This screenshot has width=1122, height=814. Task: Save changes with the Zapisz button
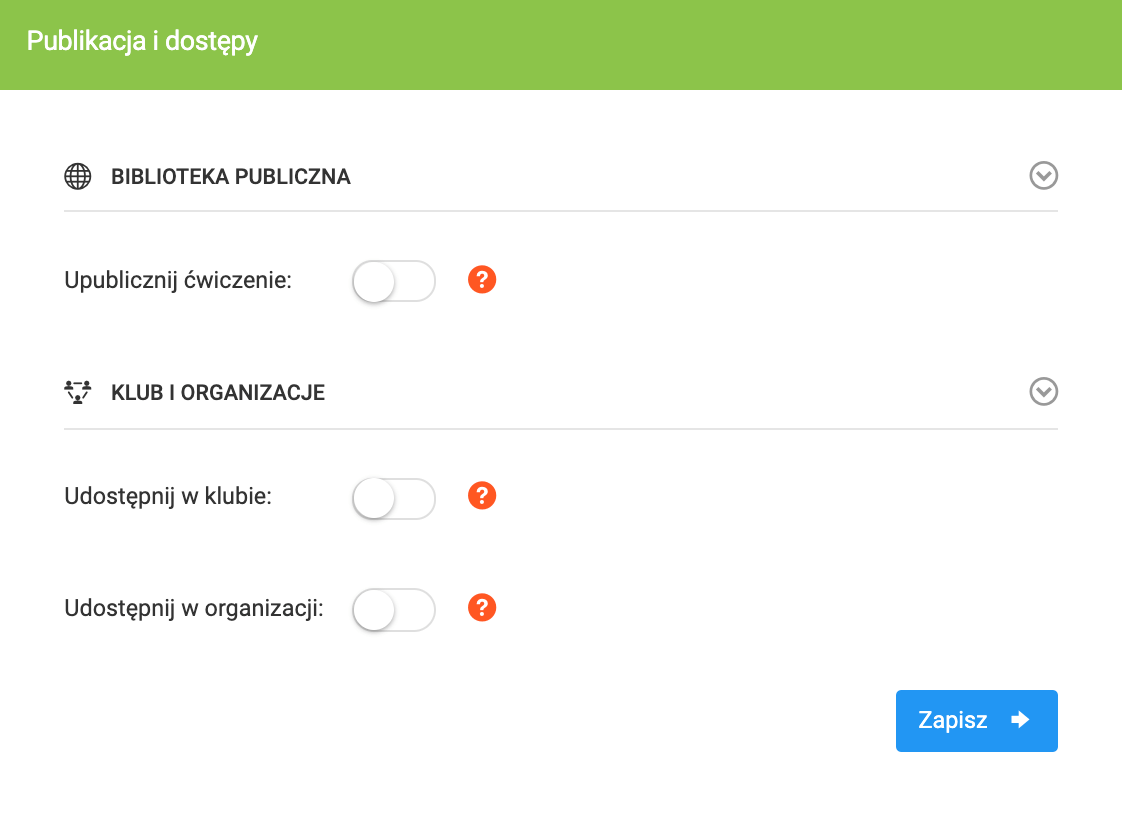click(x=975, y=720)
